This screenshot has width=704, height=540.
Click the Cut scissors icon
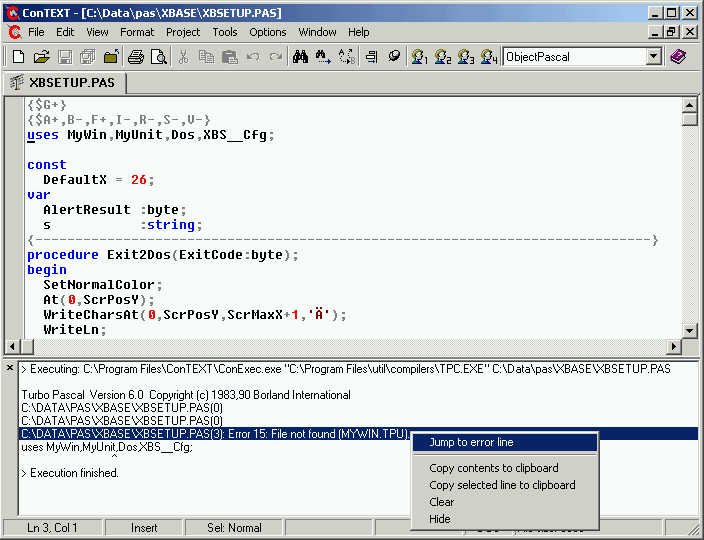183,57
